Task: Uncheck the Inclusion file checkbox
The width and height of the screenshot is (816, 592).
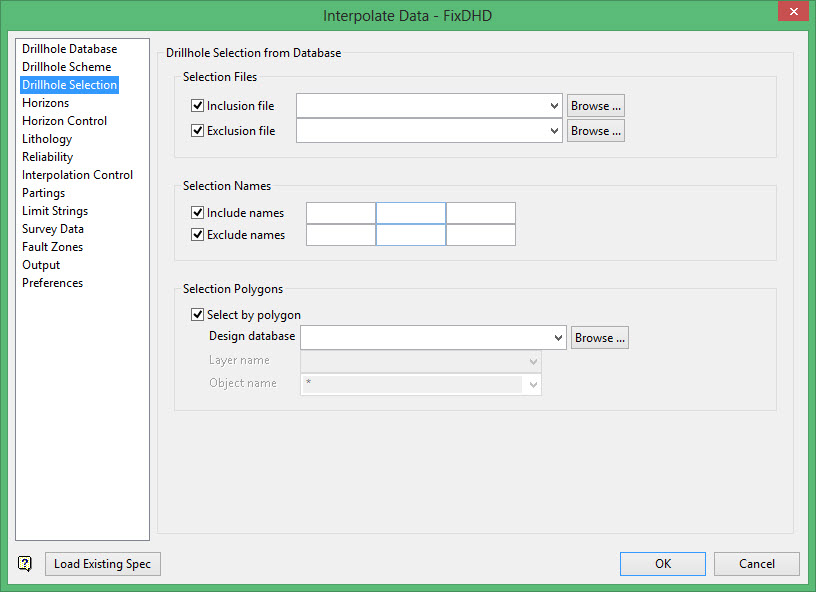Action: tap(197, 106)
